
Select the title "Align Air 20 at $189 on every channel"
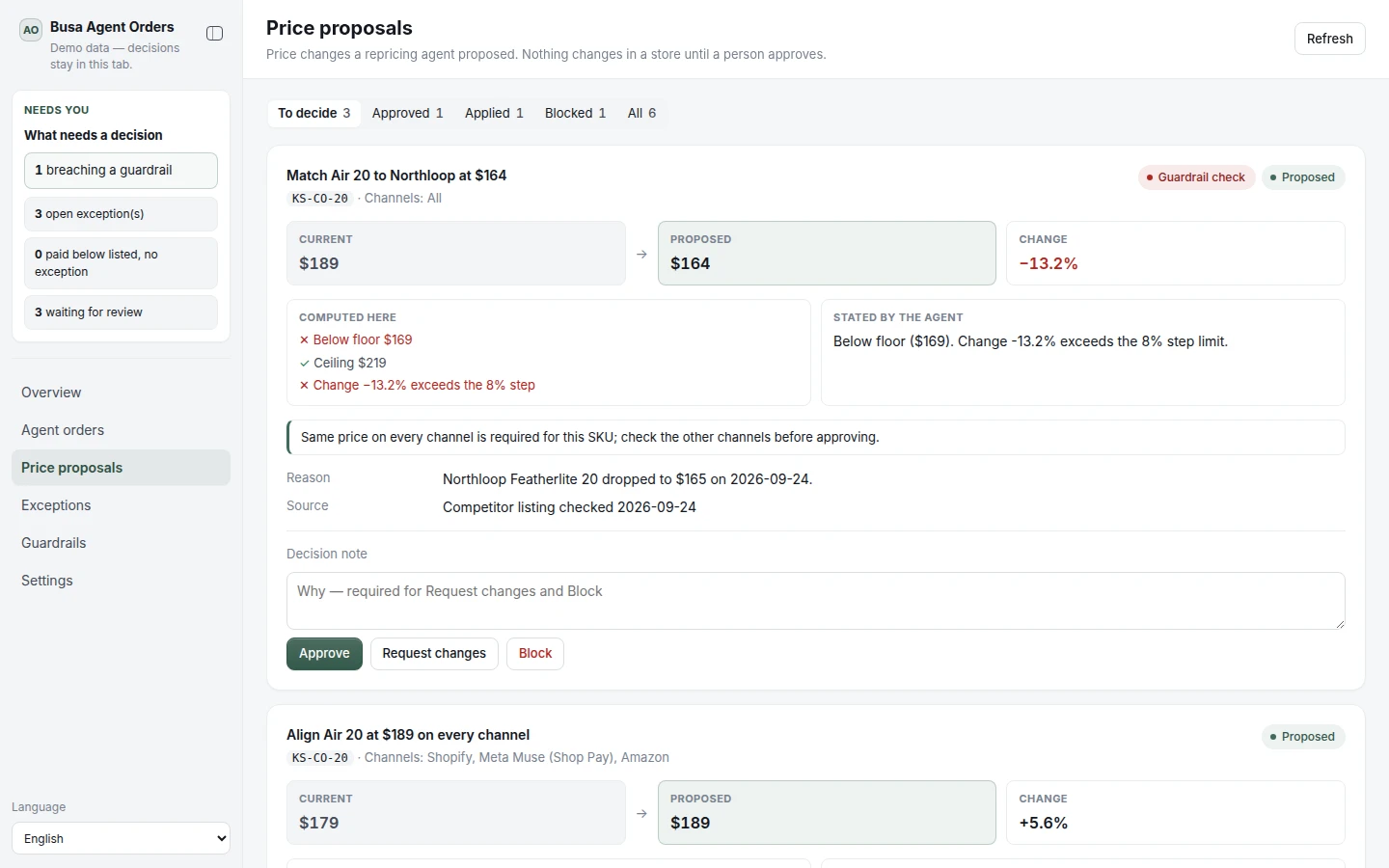point(408,735)
